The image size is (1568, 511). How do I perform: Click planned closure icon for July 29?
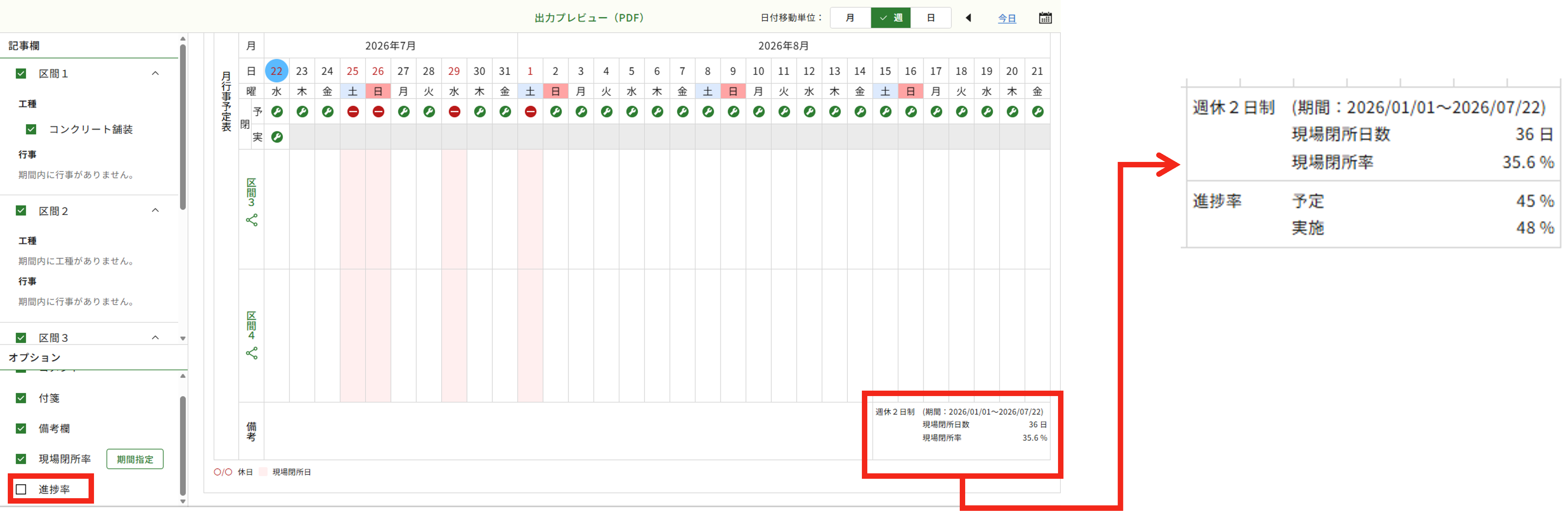click(x=454, y=111)
